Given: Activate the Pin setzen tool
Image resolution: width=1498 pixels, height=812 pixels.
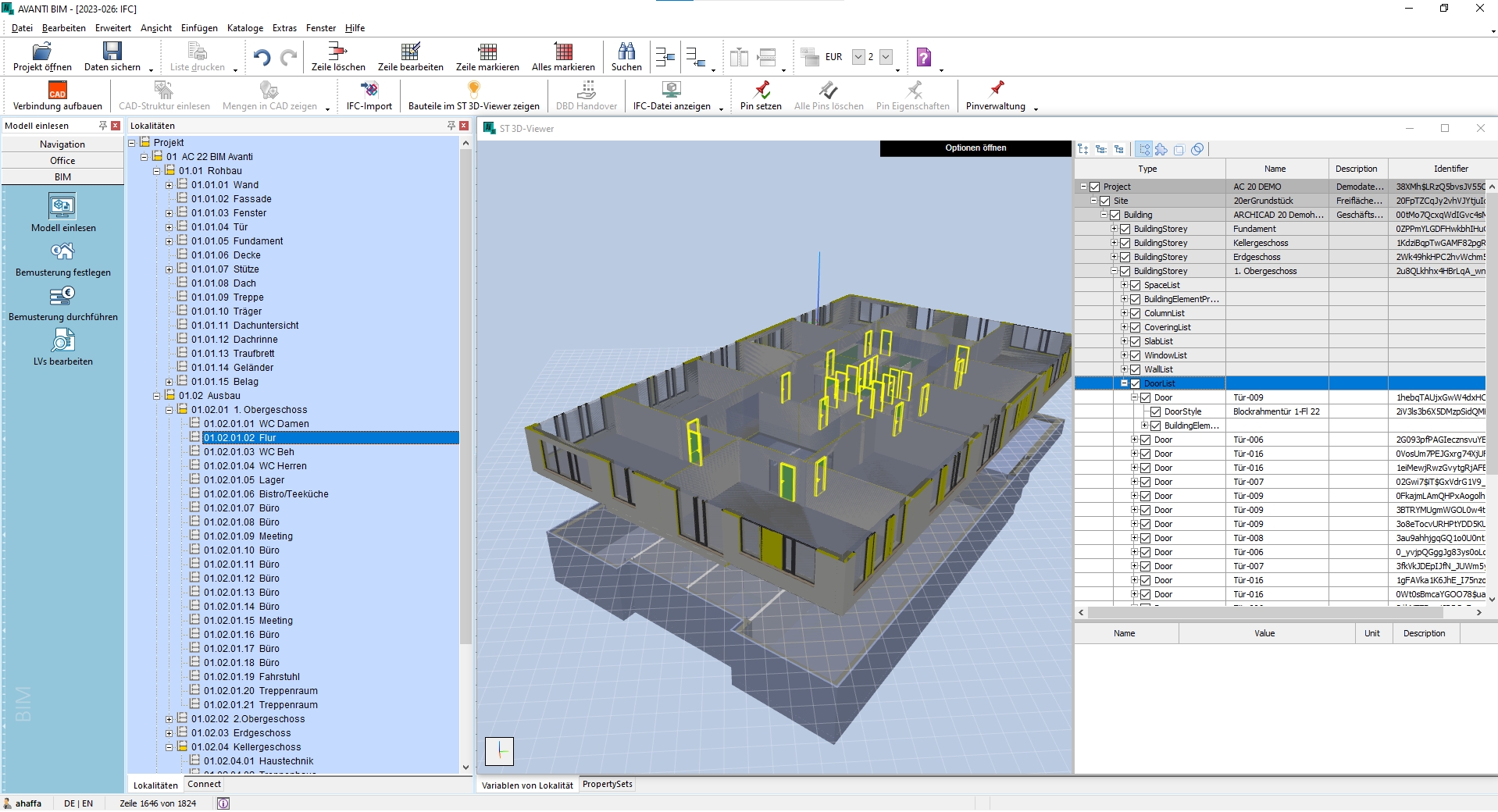Looking at the screenshot, I should [x=759, y=95].
